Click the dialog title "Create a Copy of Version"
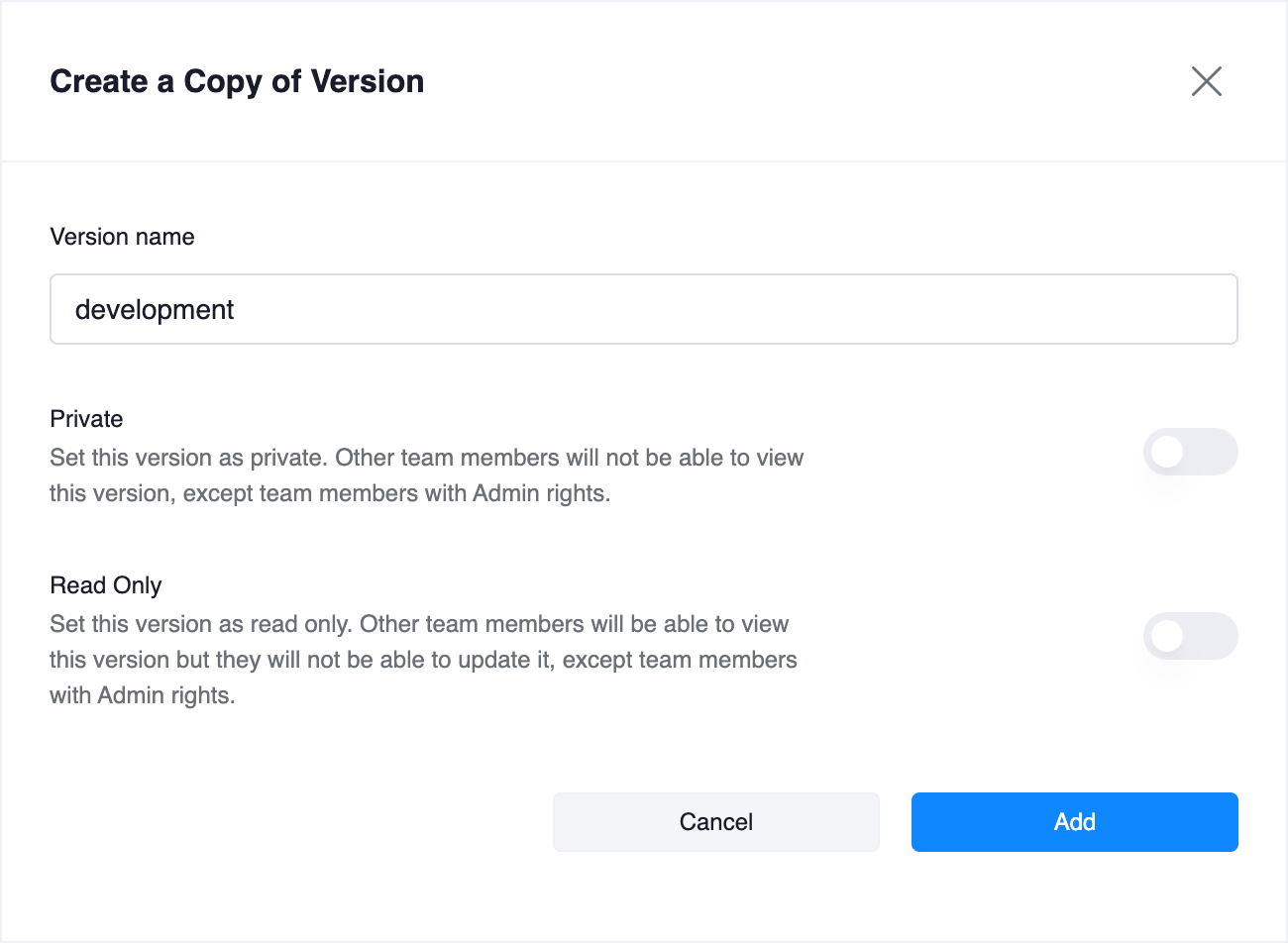 coord(237,81)
